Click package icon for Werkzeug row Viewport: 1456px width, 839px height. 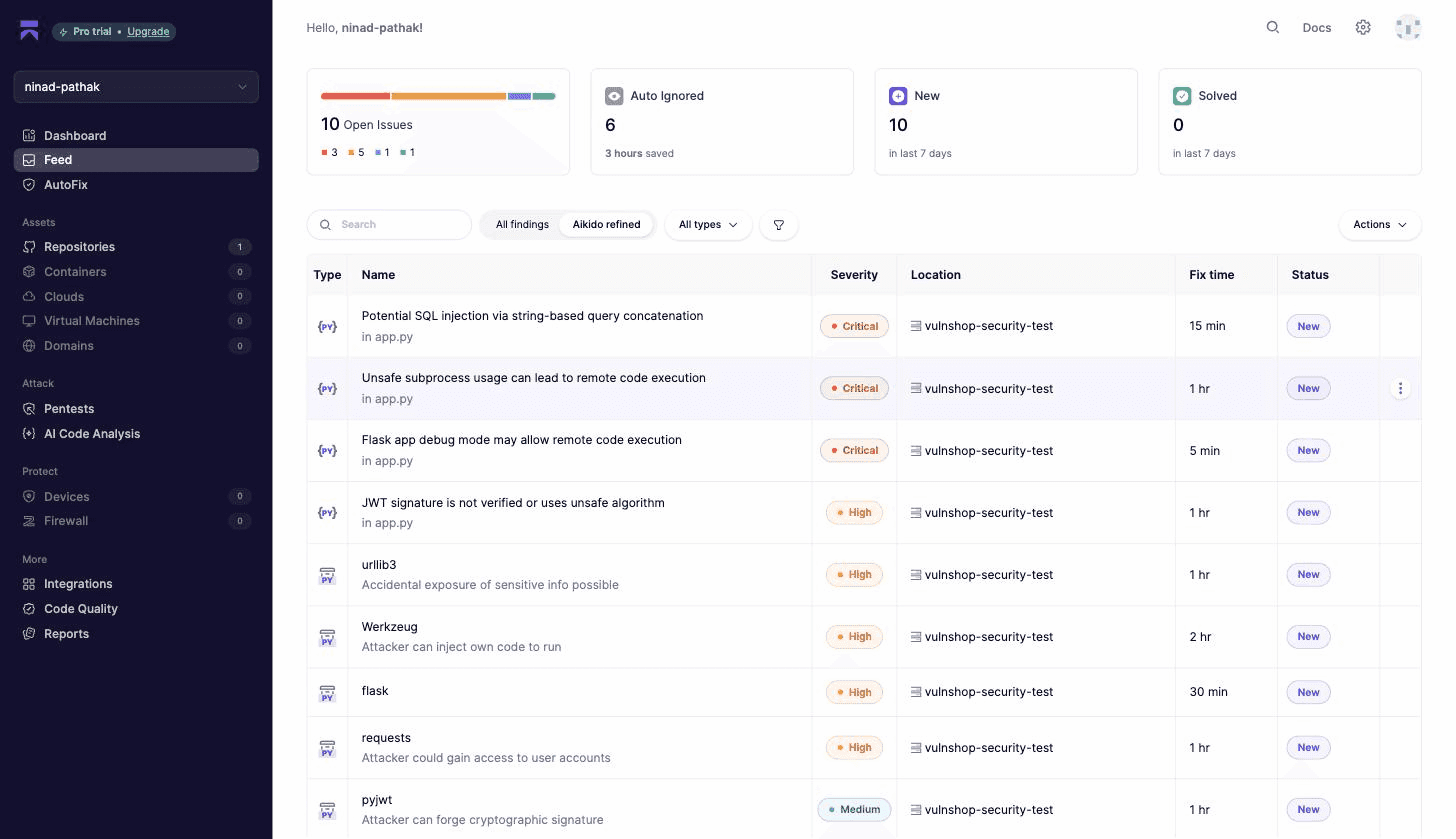click(327, 637)
